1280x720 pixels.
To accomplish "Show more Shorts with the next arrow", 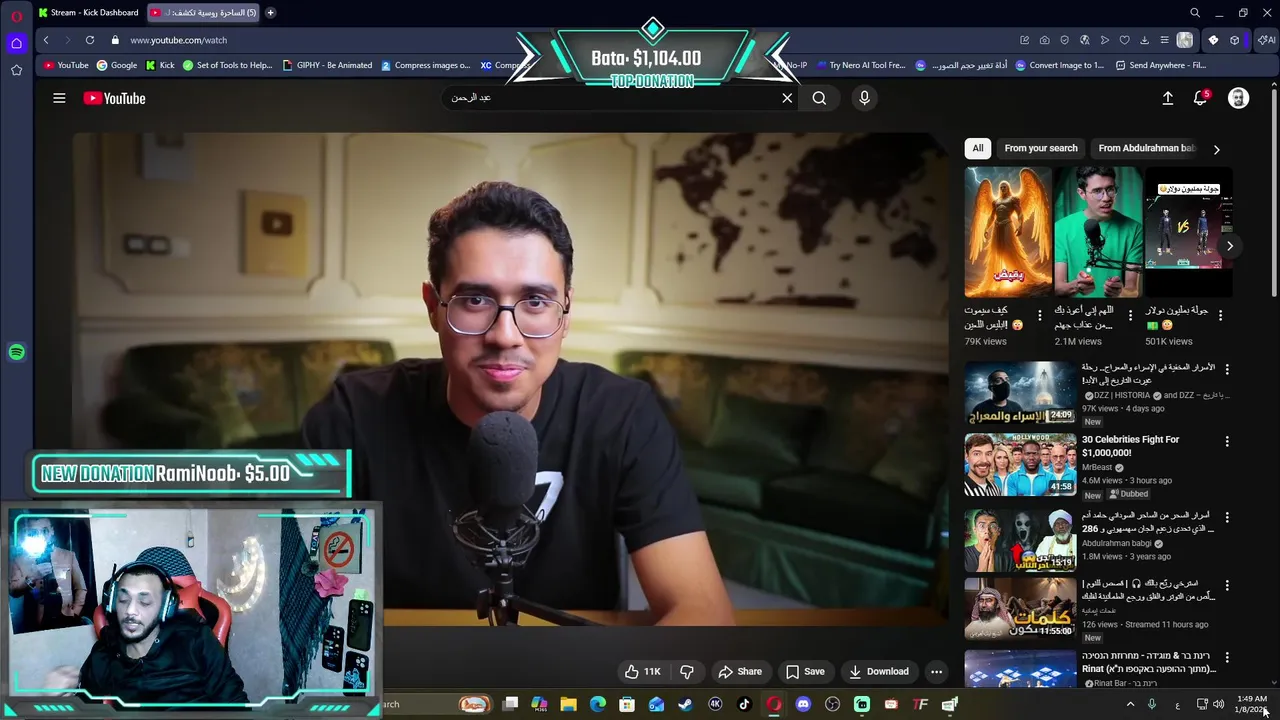I will tap(1230, 246).
